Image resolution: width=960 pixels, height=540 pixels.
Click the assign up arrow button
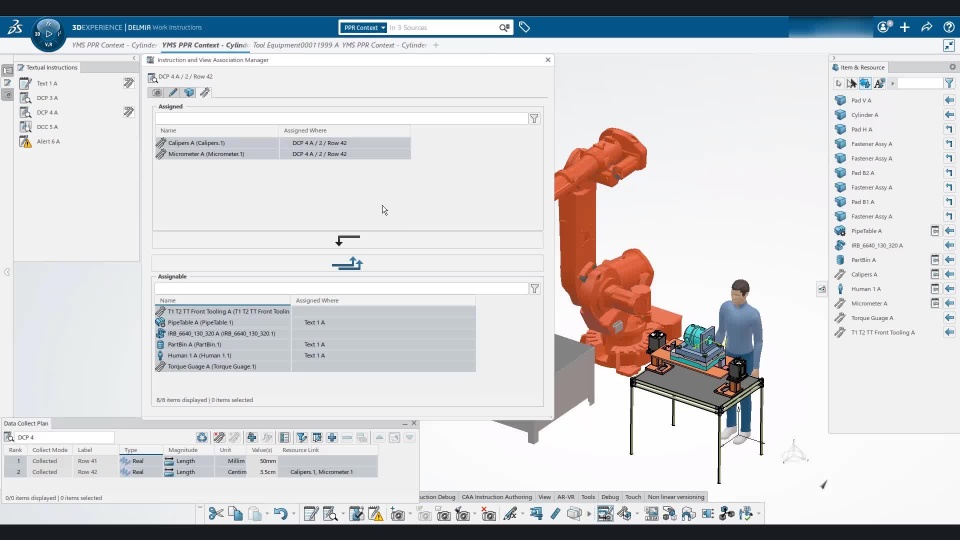pos(347,264)
